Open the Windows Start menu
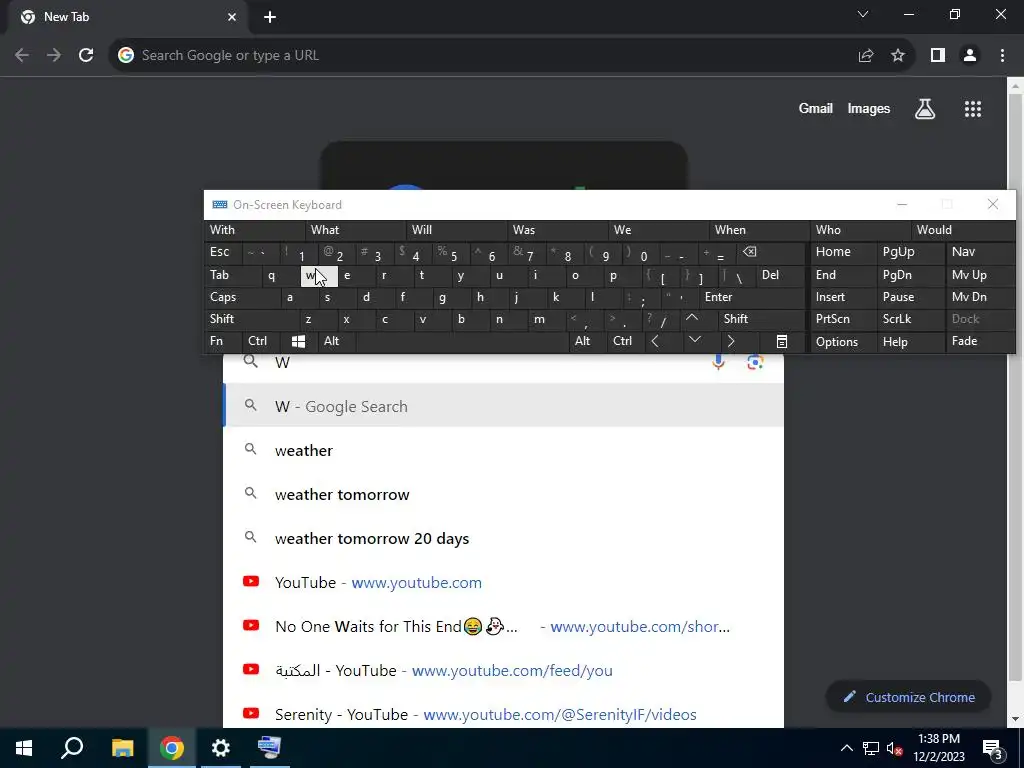 24,748
